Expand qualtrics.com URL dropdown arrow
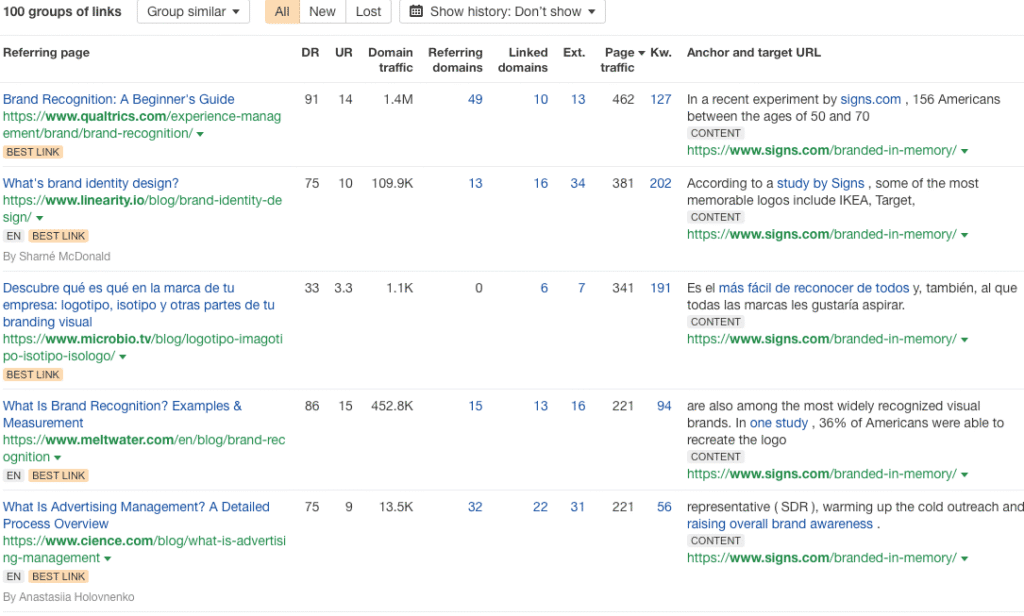The width and height of the screenshot is (1024, 616). [200, 134]
